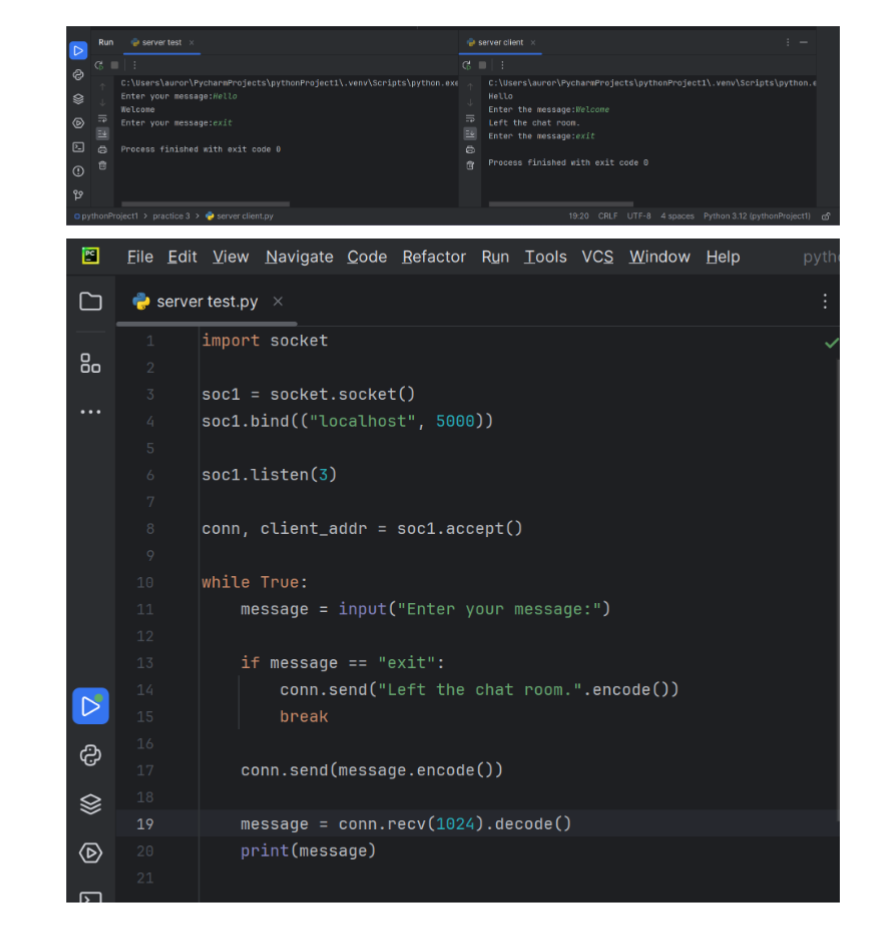Toggle soft-wrap in server test console

point(103,118)
